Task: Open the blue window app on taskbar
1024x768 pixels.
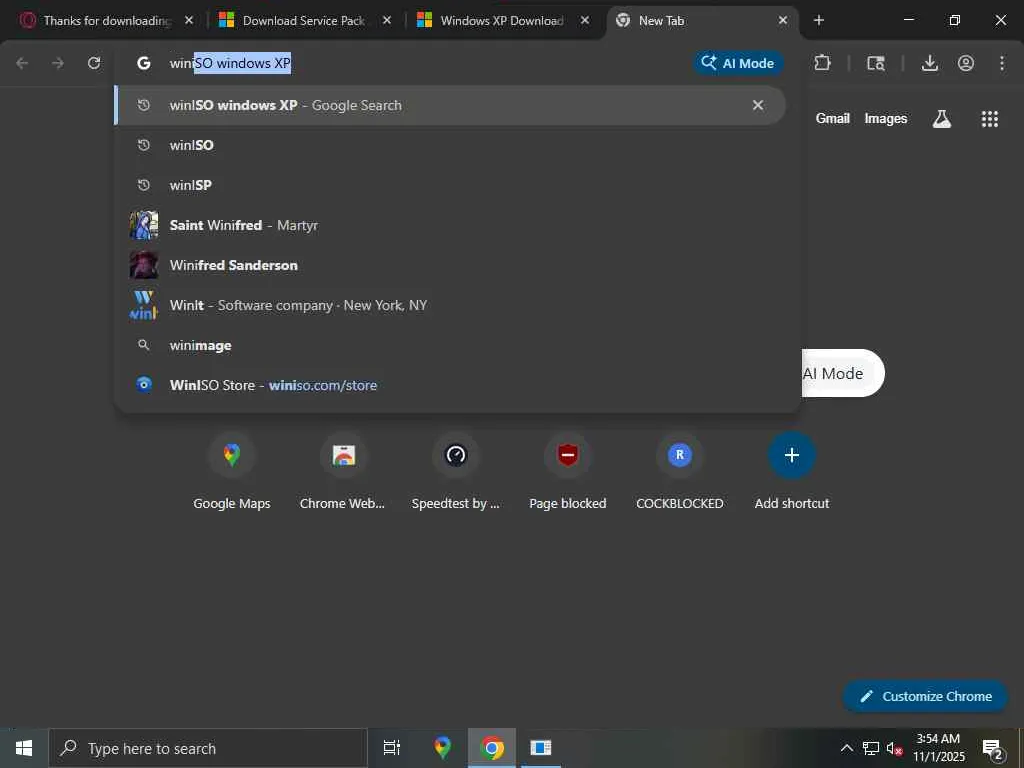Action: pyautogui.click(x=541, y=748)
